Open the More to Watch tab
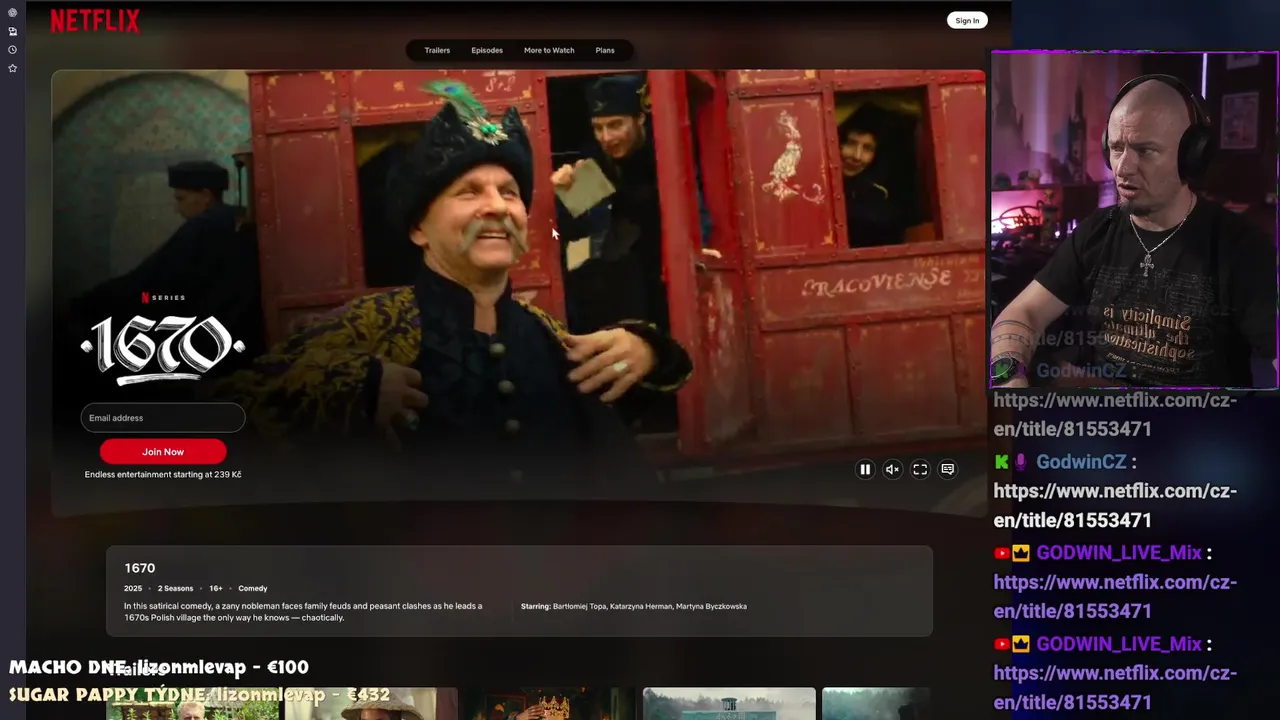The height and width of the screenshot is (720, 1280). pyautogui.click(x=549, y=50)
